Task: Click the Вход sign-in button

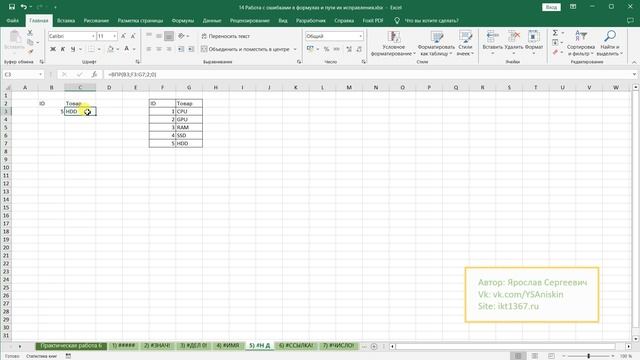Action: click(551, 7)
